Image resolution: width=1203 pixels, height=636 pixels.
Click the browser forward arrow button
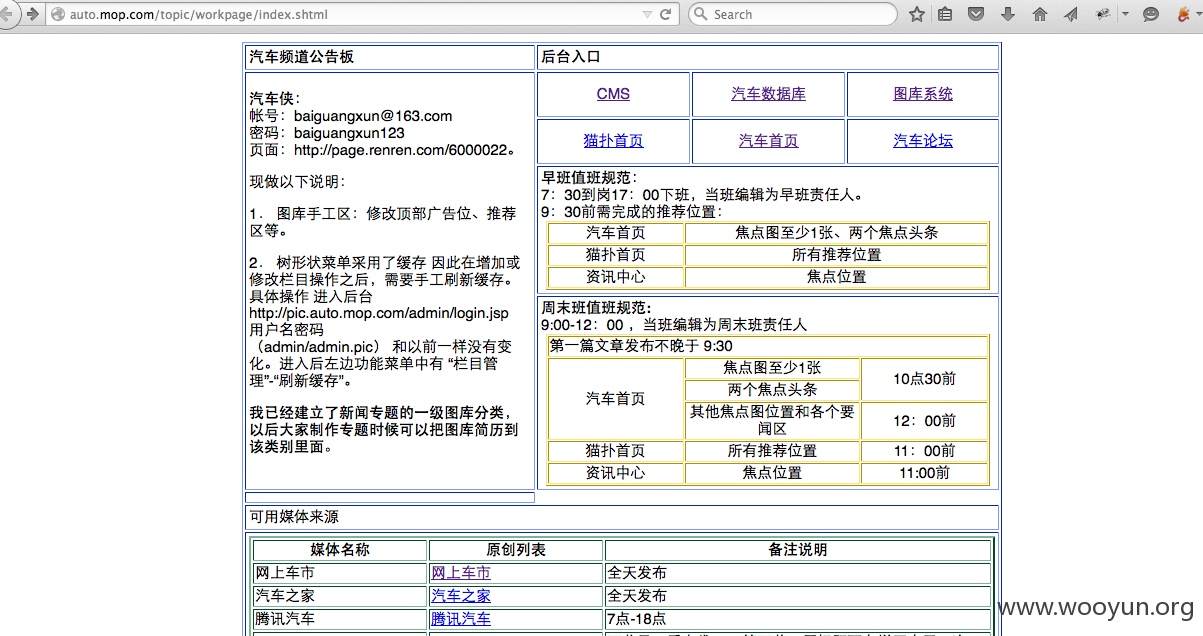pos(33,14)
